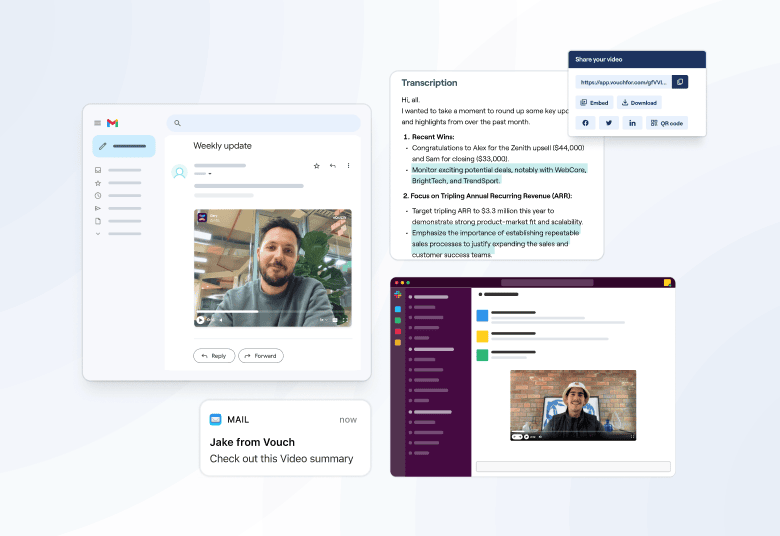
Task: Click the Download button in share panel
Action: [639, 103]
